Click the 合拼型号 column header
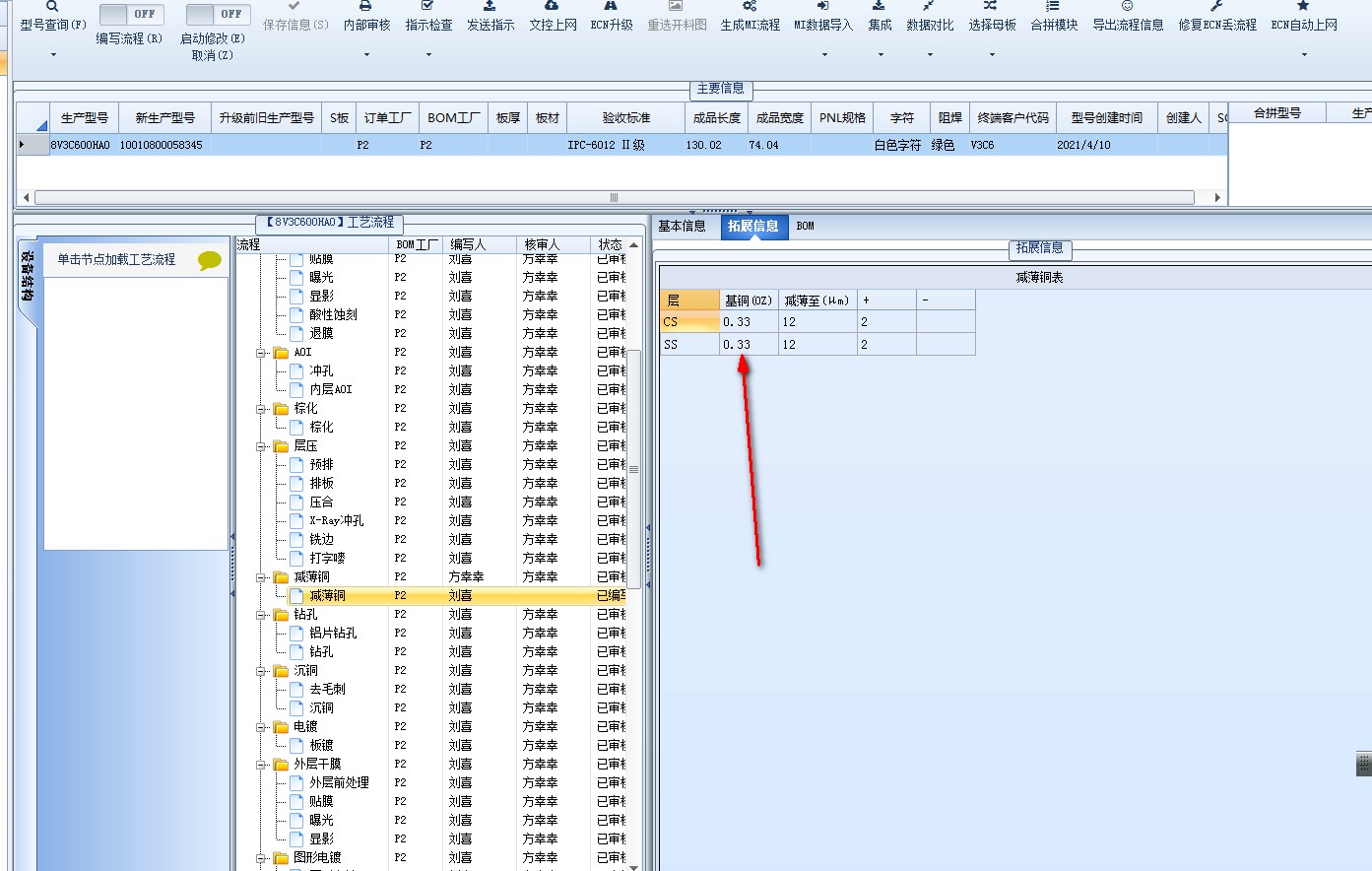This screenshot has width=1372, height=871. (x=1276, y=112)
